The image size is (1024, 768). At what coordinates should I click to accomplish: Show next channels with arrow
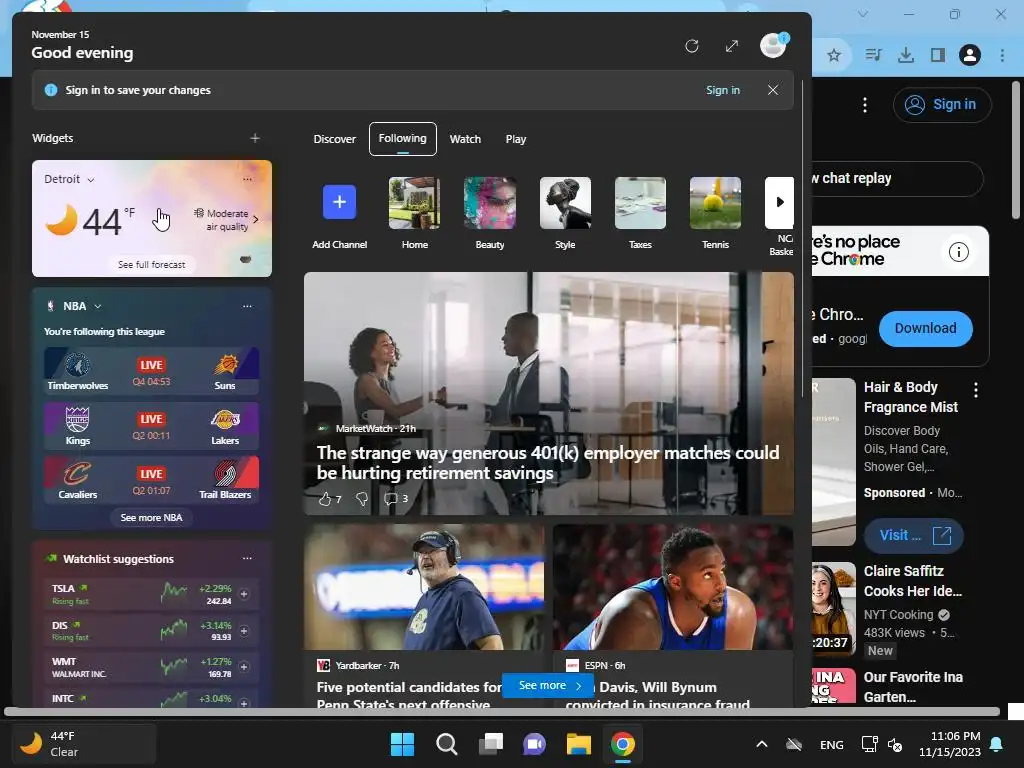780,202
